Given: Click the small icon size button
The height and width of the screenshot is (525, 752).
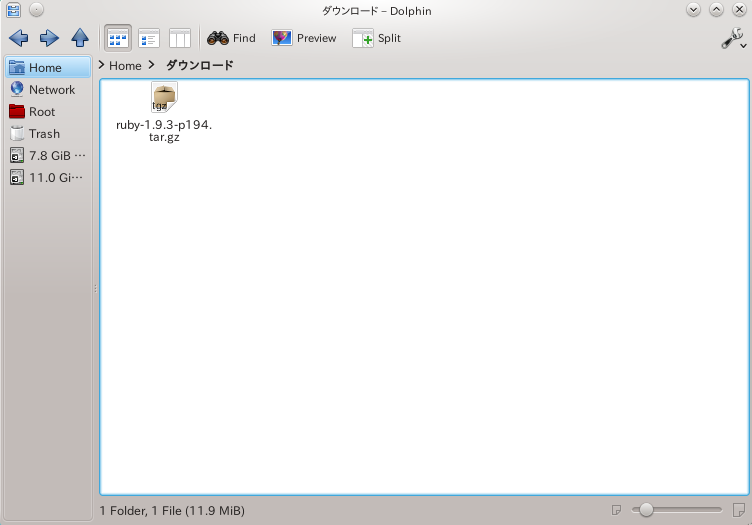Looking at the screenshot, I should click(x=616, y=510).
